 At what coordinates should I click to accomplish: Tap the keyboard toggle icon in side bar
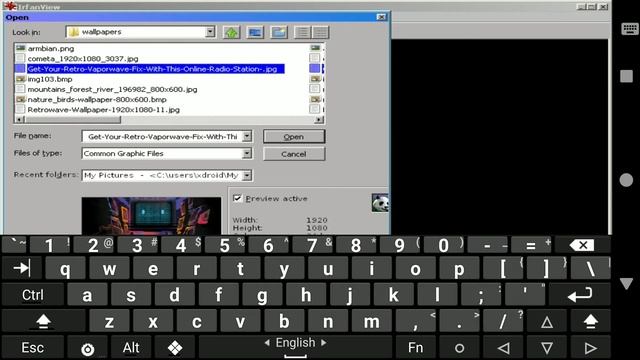point(629,29)
